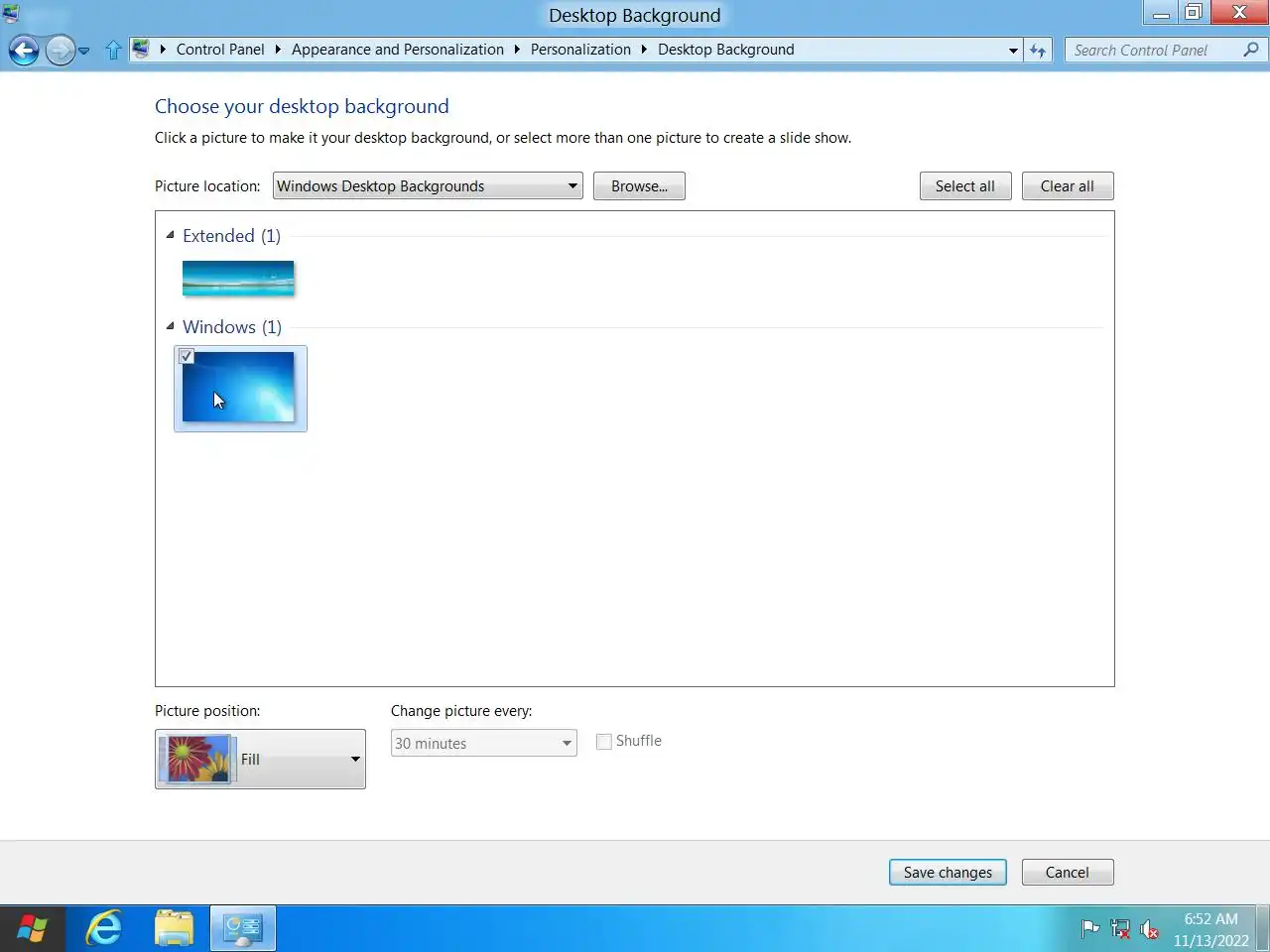Click the Cancel button
The image size is (1270, 952).
[1068, 873]
